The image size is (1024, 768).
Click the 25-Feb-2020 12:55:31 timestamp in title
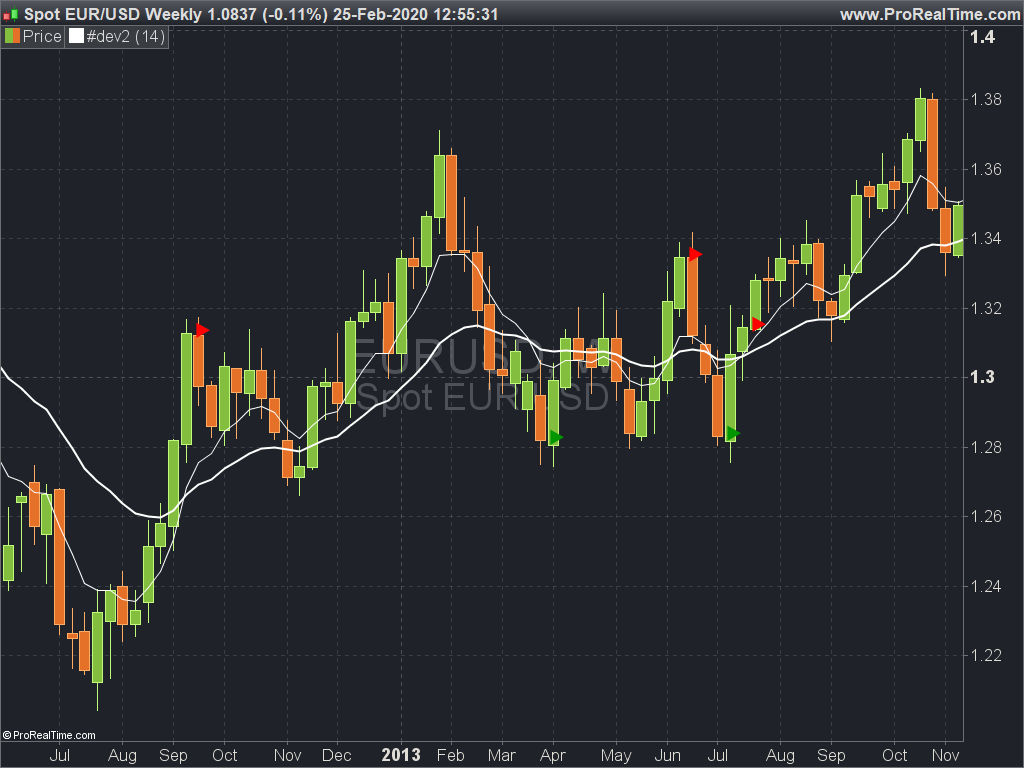click(x=415, y=14)
